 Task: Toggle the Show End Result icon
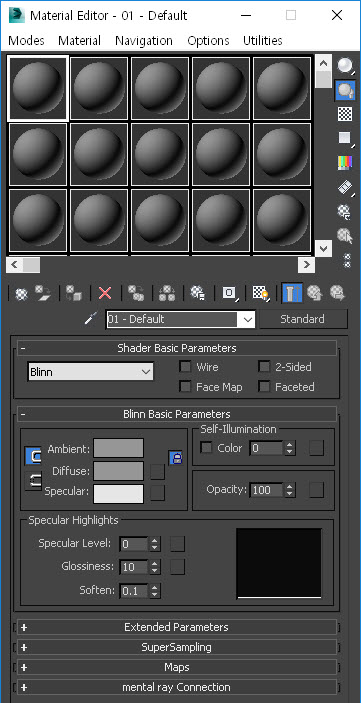click(x=292, y=293)
